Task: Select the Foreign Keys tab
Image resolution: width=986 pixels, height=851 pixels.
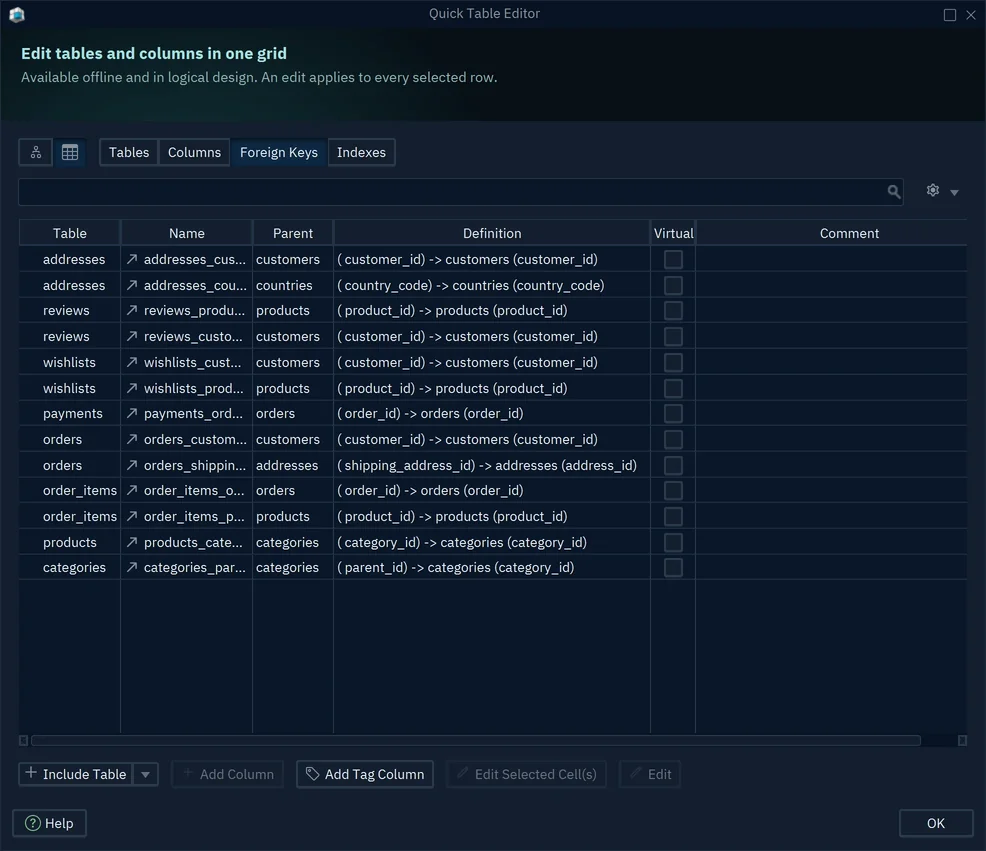Action: coord(279,152)
